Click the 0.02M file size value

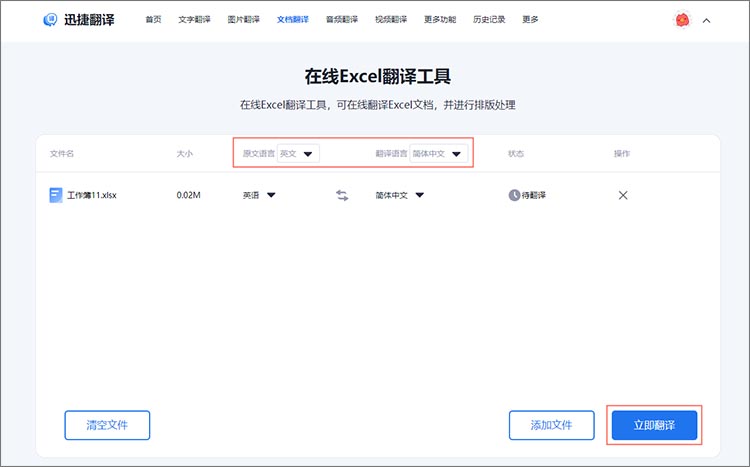coord(188,195)
